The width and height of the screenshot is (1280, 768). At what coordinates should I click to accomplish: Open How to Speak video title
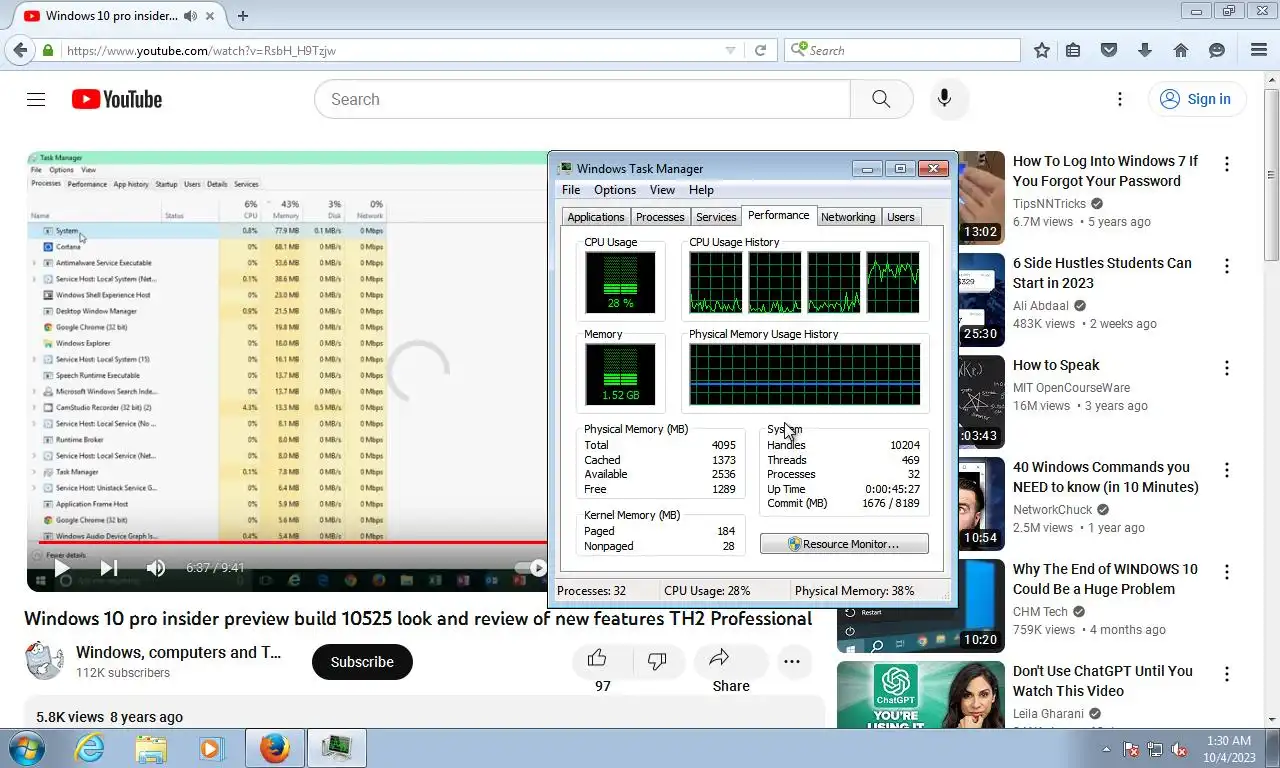pyautogui.click(x=1056, y=365)
